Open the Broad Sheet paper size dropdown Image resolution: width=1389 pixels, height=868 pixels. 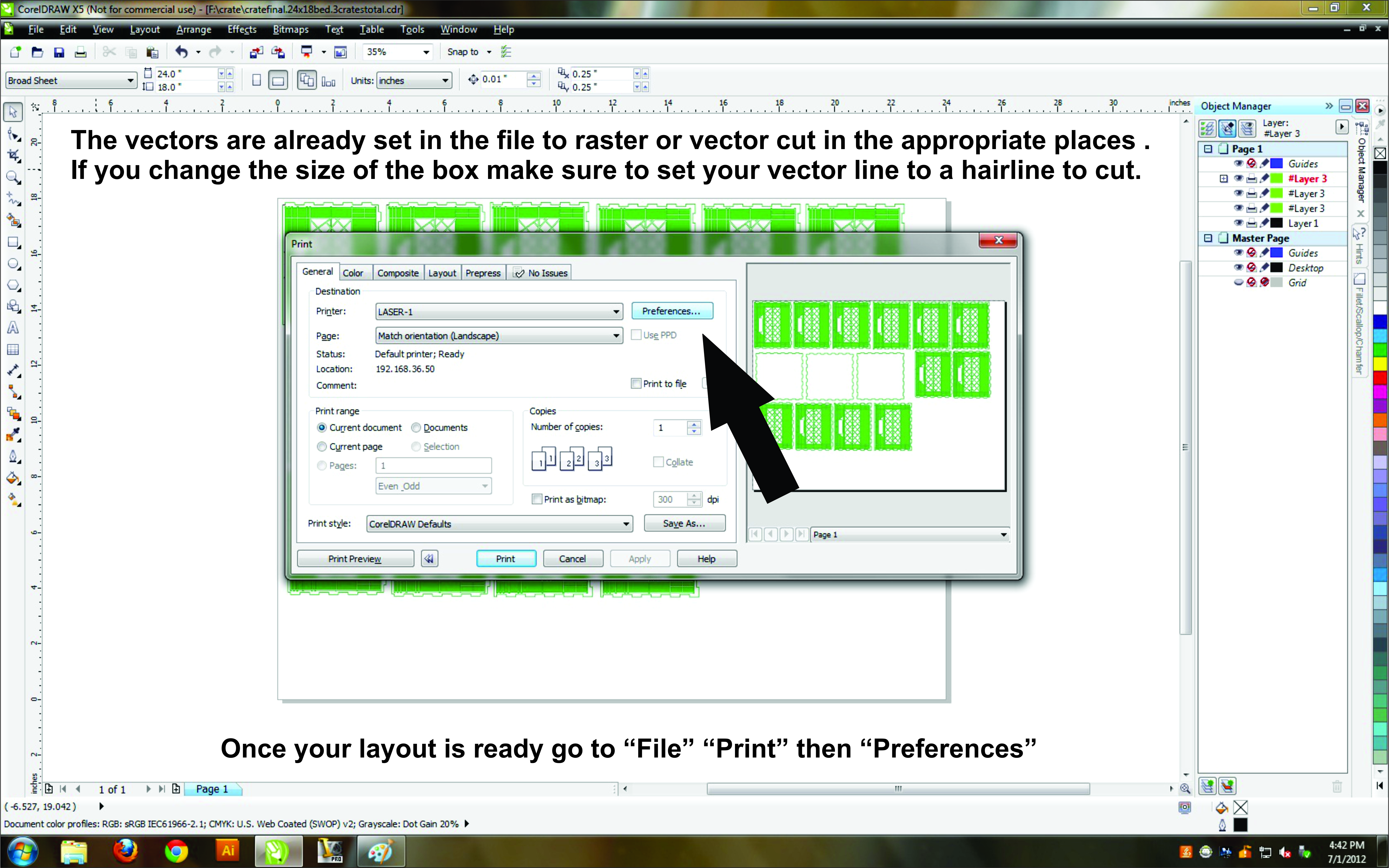(x=71, y=80)
